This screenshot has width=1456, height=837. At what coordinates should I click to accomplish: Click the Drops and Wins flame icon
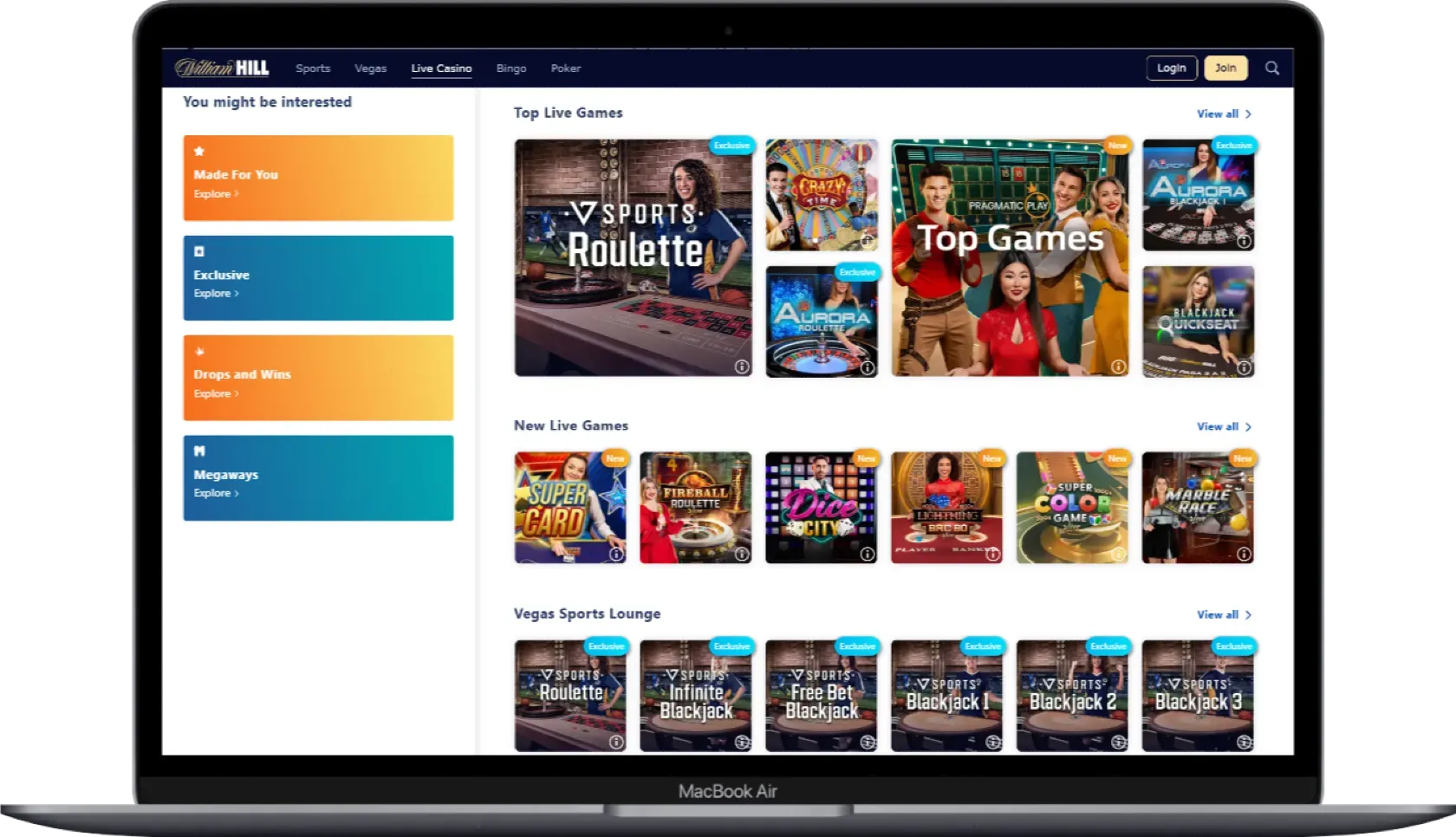point(199,351)
